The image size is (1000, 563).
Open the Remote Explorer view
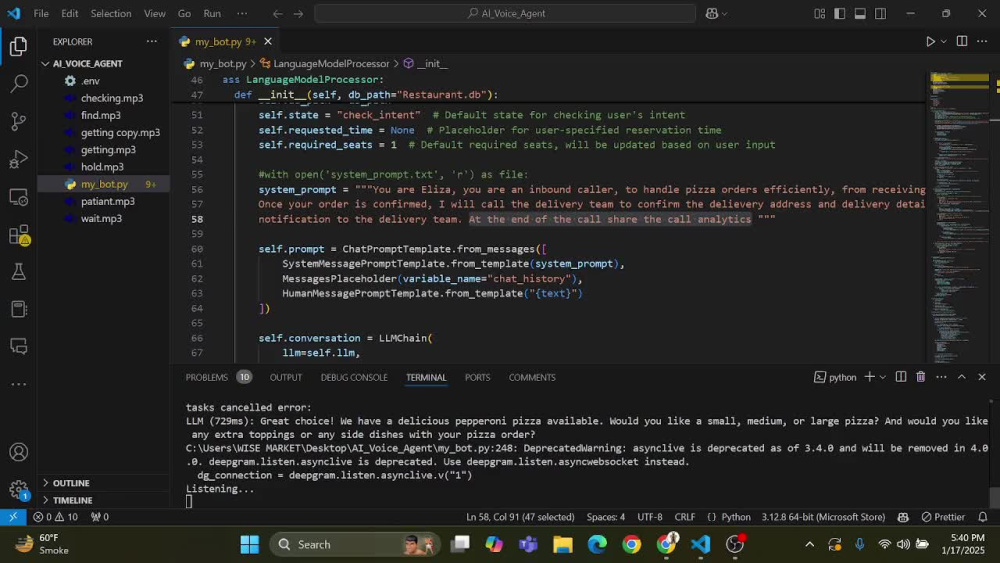pos(18,197)
